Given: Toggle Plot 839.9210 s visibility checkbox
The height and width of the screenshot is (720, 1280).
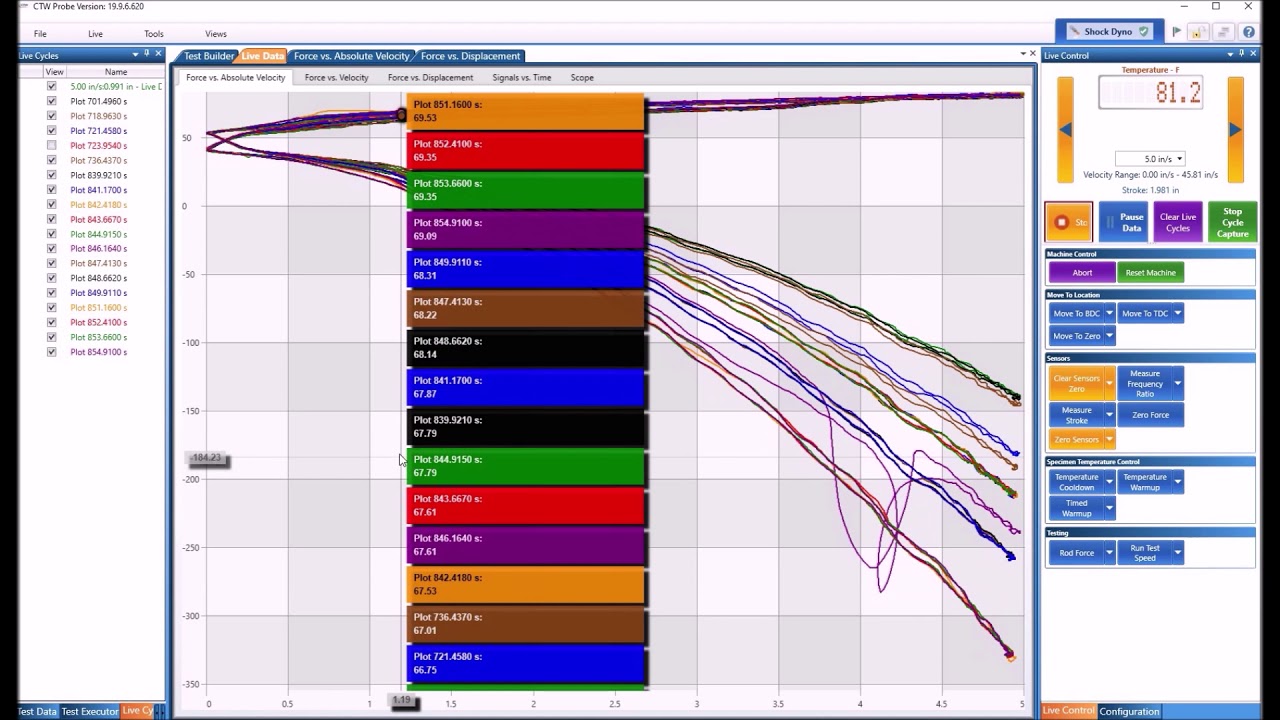Looking at the screenshot, I should coord(51,175).
